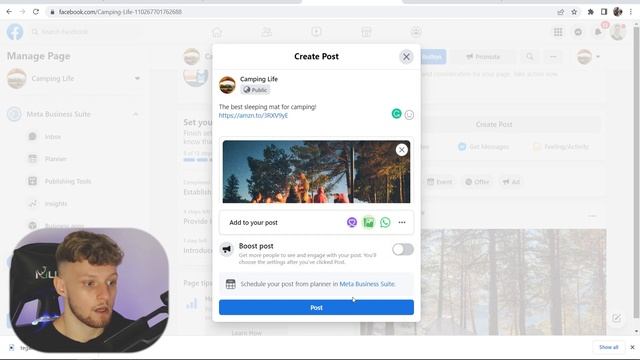640x360 pixels.
Task: Click the compose edit icon bottom right
Action: coord(616,318)
